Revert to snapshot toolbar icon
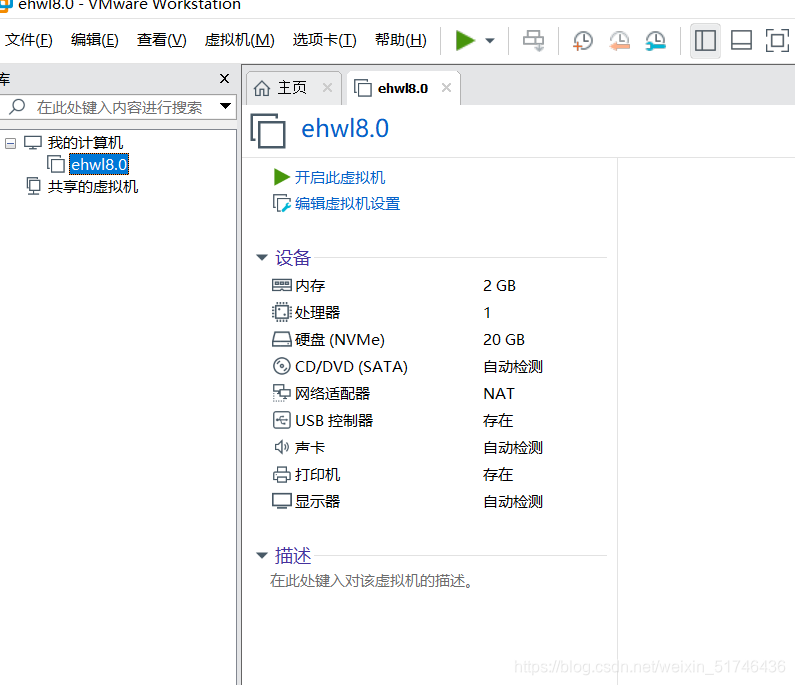The image size is (795, 685). point(619,41)
